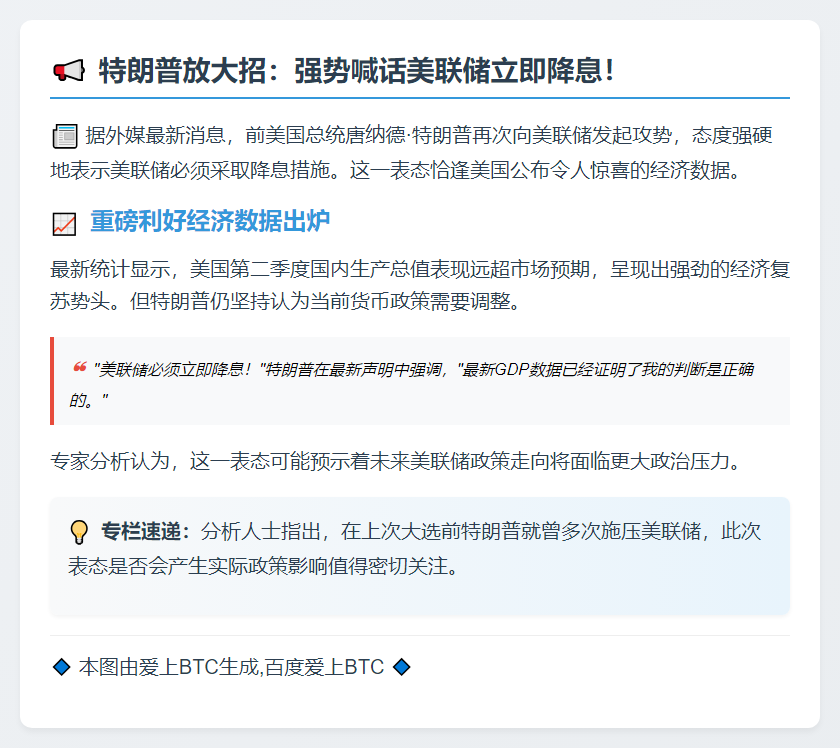
Task: Select the headline 特朗普放大招：强势喊话美联储立即降息
Action: point(355,71)
